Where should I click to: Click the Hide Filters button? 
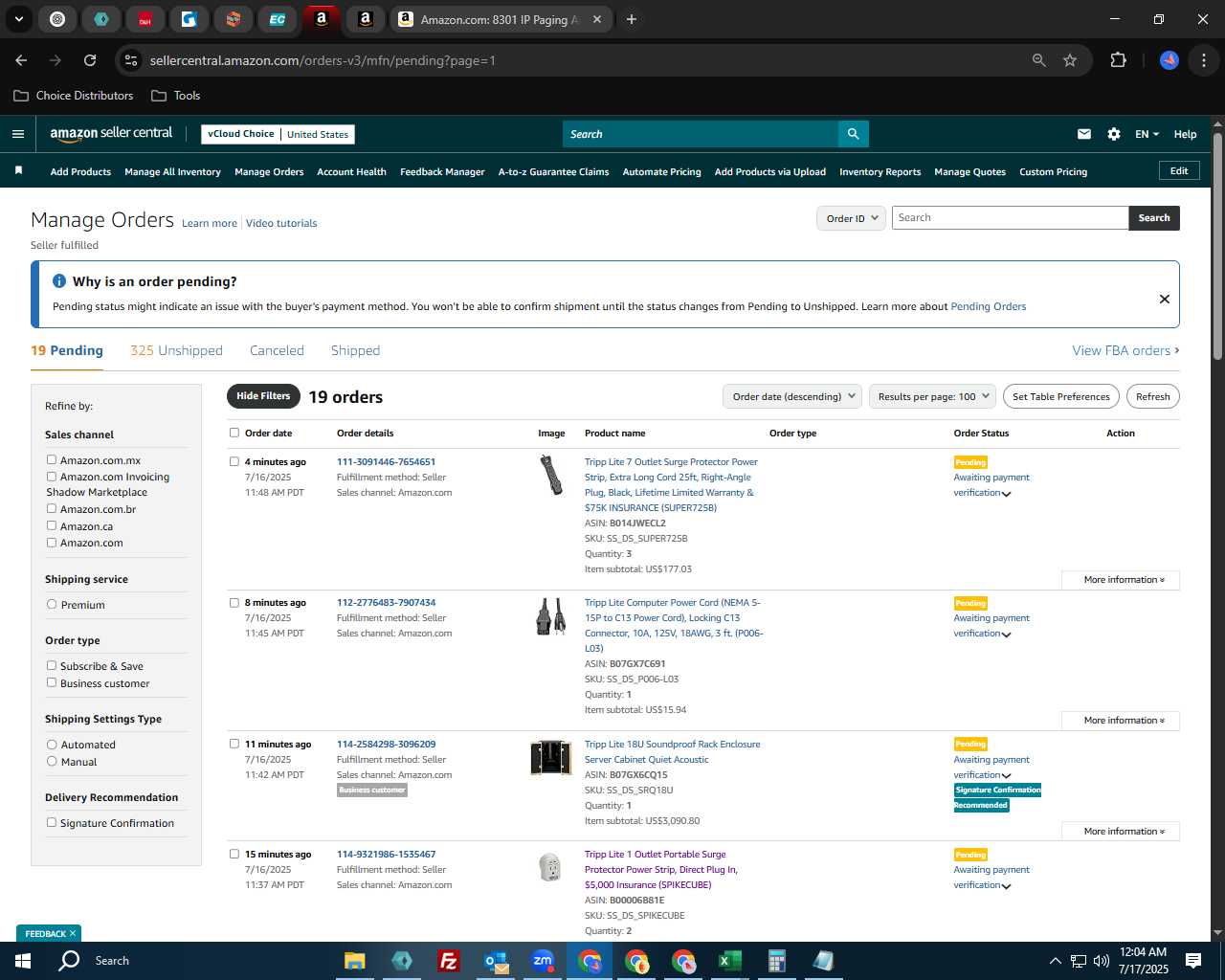(x=263, y=396)
